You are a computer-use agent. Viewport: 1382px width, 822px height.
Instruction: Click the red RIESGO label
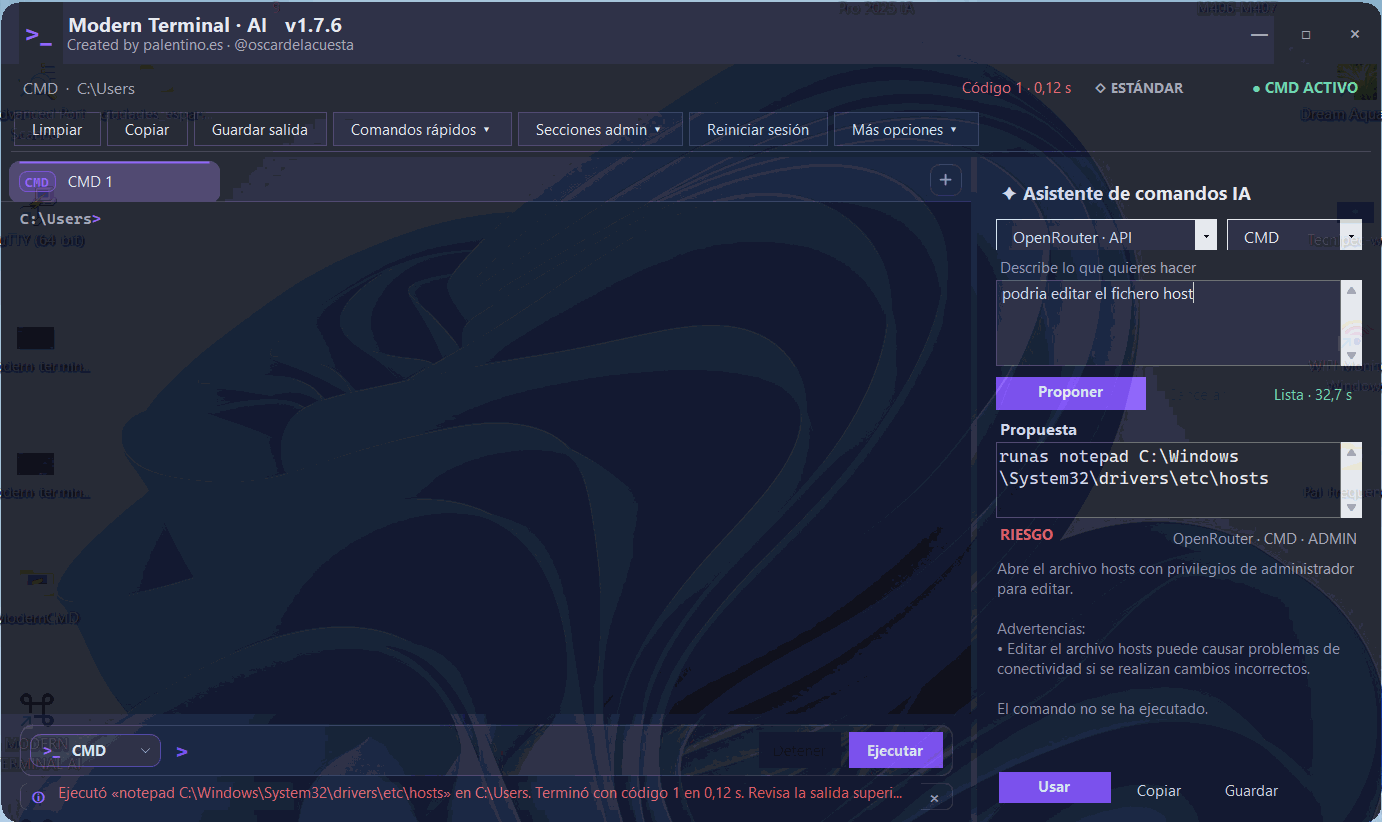pyautogui.click(x=1026, y=535)
